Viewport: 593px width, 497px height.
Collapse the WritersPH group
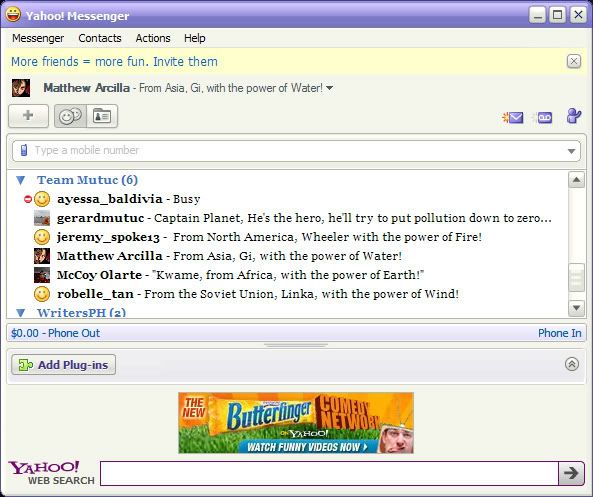[x=20, y=313]
